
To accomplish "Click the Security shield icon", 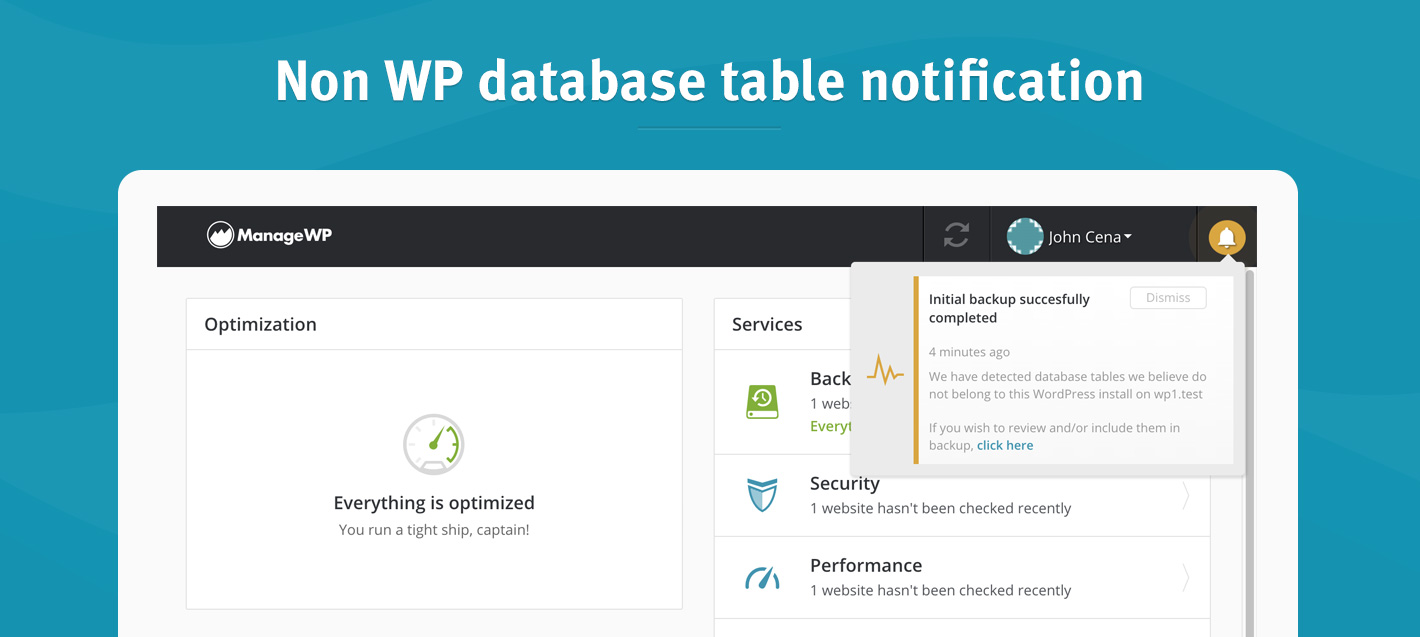I will click(x=762, y=495).
